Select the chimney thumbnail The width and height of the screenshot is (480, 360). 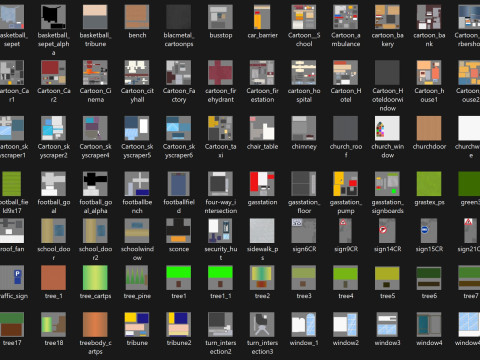304,128
